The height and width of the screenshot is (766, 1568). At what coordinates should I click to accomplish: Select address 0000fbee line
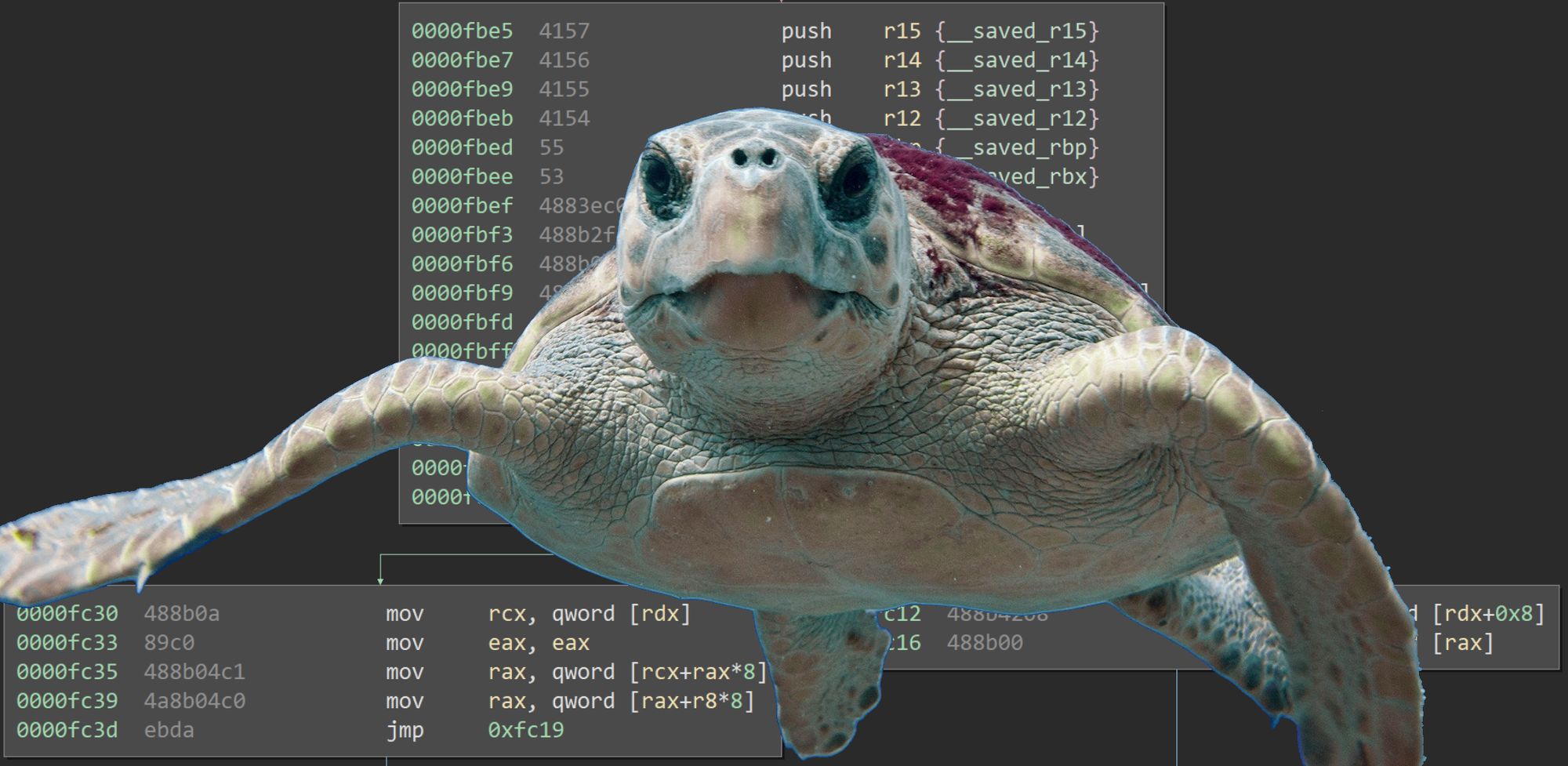point(462,176)
